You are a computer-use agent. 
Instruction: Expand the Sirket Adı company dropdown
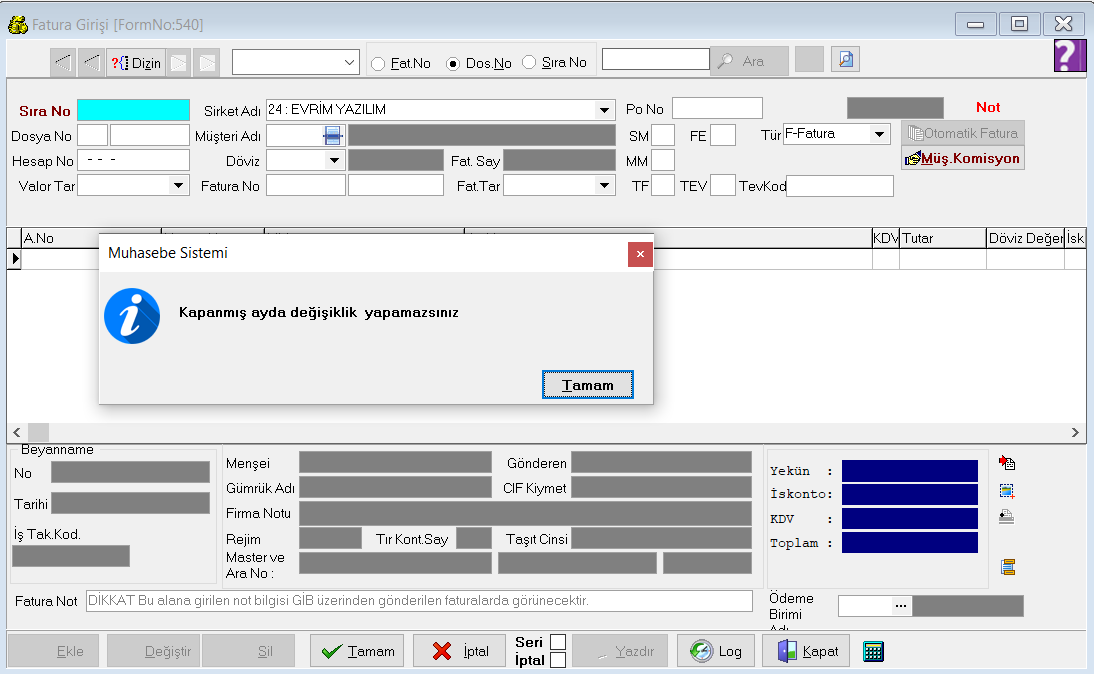click(x=604, y=110)
